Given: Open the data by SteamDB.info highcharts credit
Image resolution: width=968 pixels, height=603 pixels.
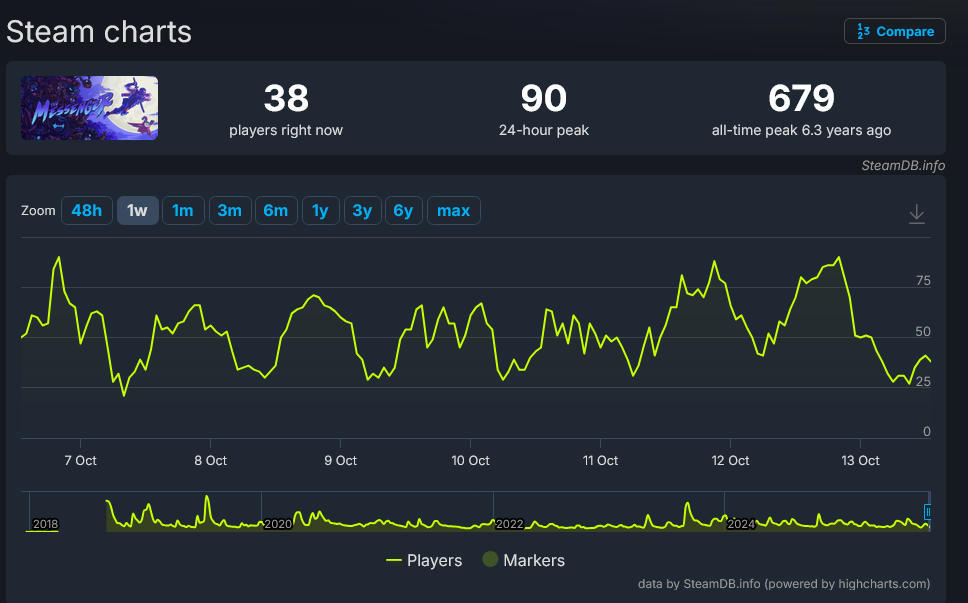Looking at the screenshot, I should click(x=783, y=584).
